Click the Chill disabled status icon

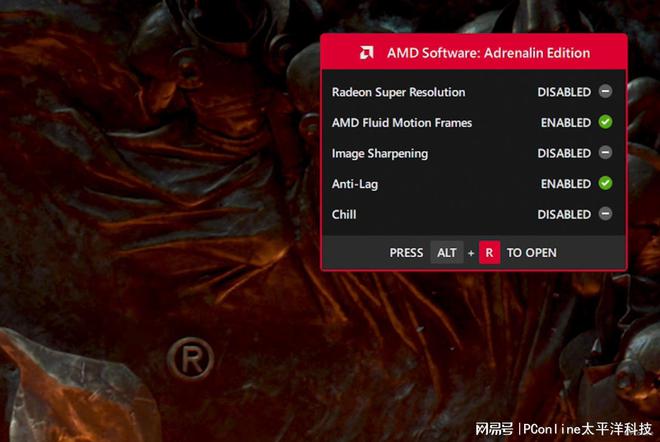click(x=605, y=214)
